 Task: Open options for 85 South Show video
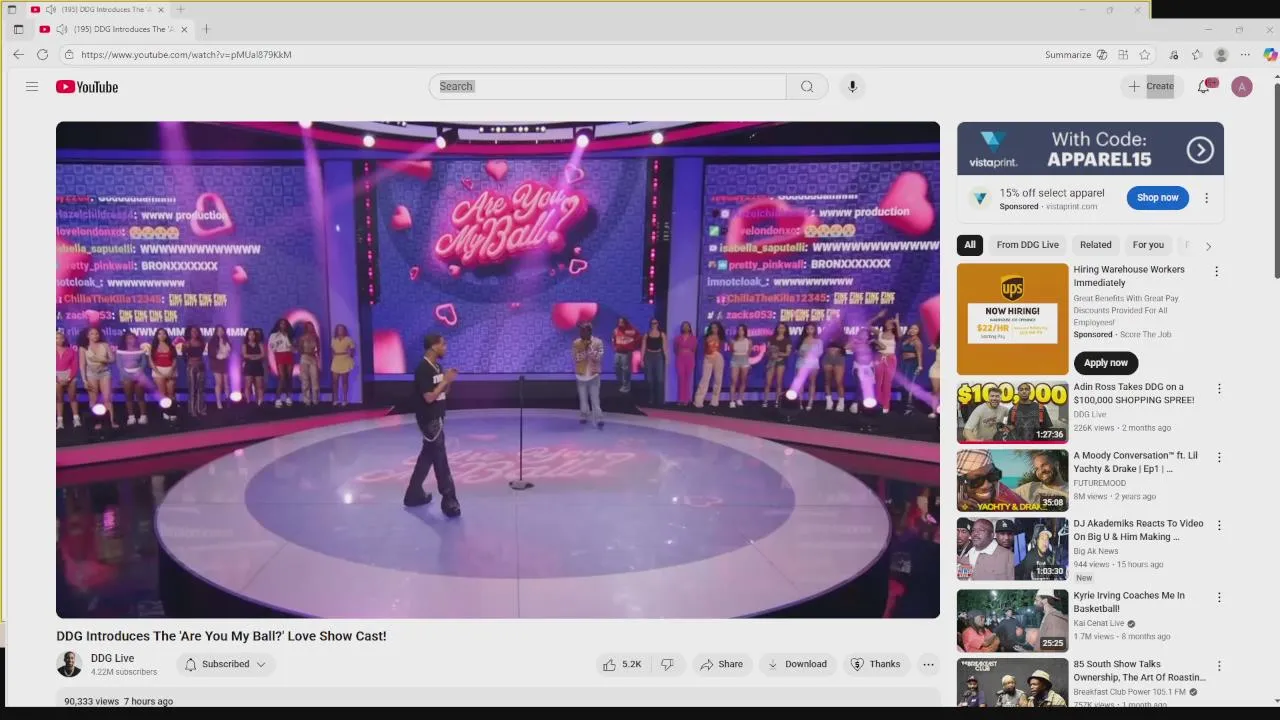coord(1218,665)
